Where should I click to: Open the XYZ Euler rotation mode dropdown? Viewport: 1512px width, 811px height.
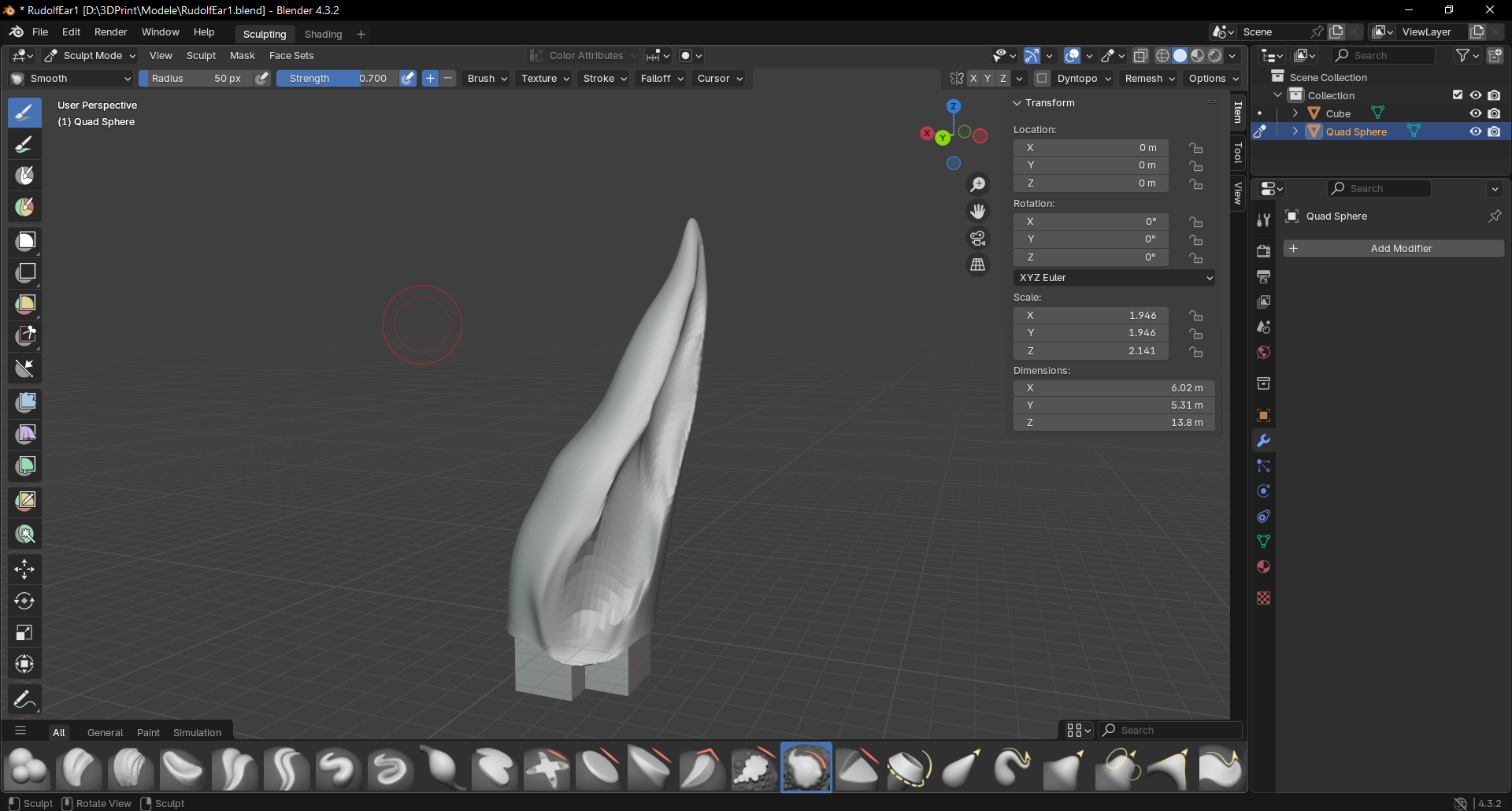[1114, 278]
